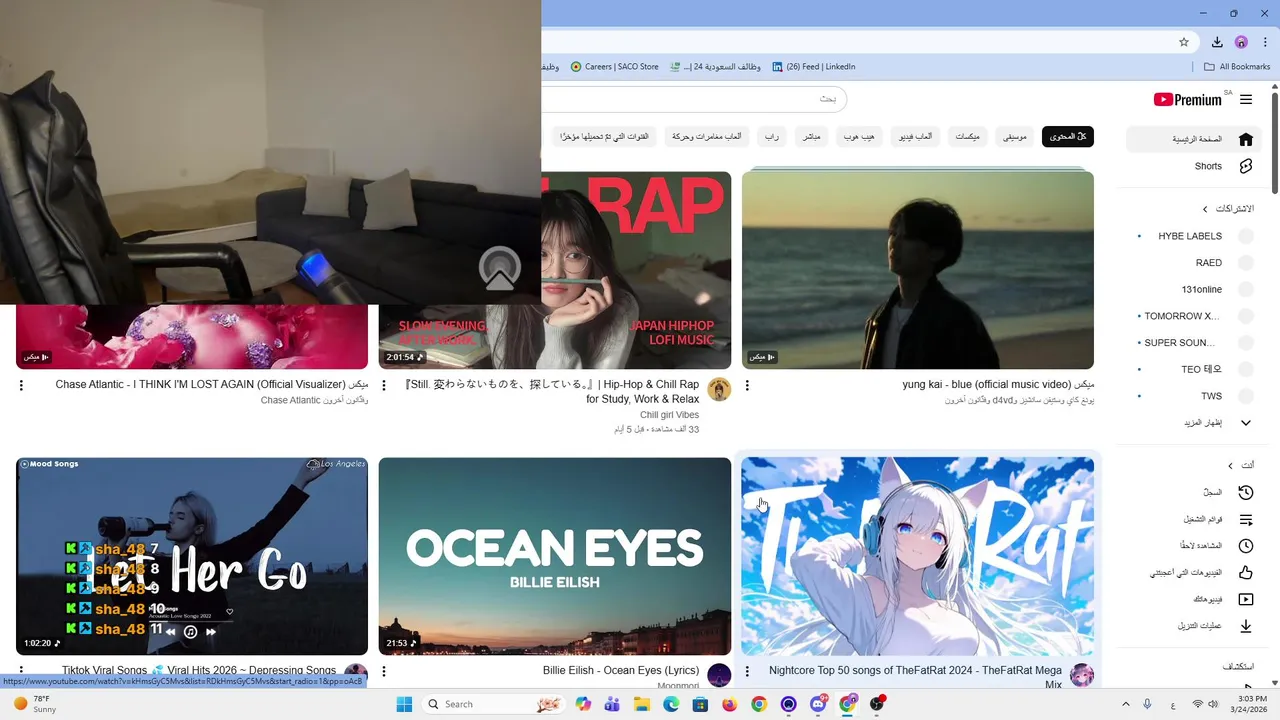This screenshot has width=1280, height=720.
Task: Open options menu for Hip-Hop & Chill Rap video
Action: 384,385
